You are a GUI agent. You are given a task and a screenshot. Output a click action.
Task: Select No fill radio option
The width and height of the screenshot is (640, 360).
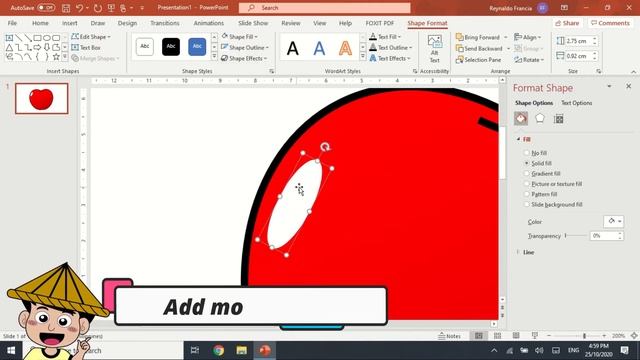coord(527,153)
